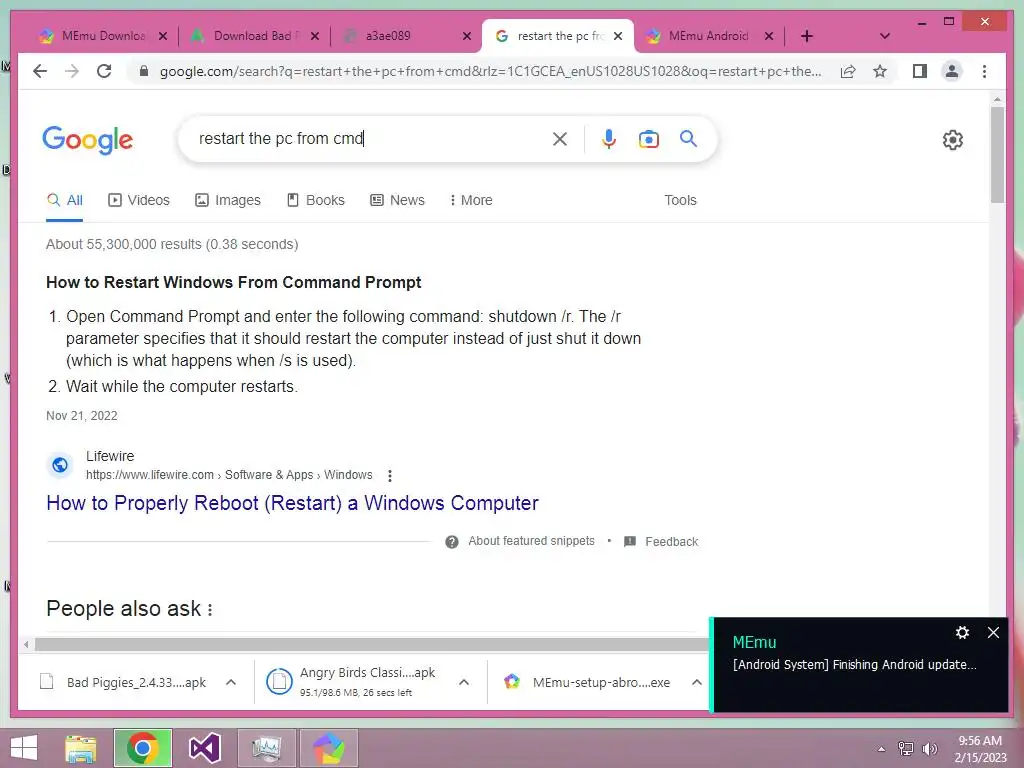
Task: View site information via padlock icon
Action: (x=144, y=71)
